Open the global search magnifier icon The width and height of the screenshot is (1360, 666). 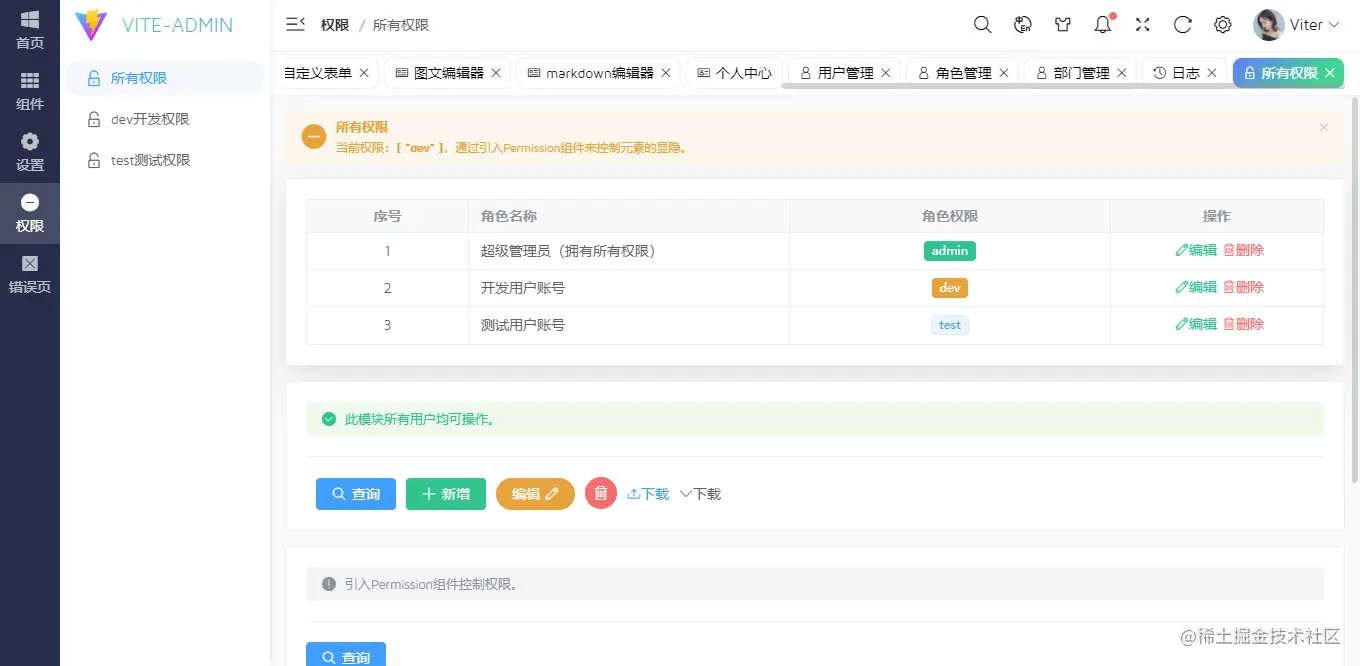[982, 24]
